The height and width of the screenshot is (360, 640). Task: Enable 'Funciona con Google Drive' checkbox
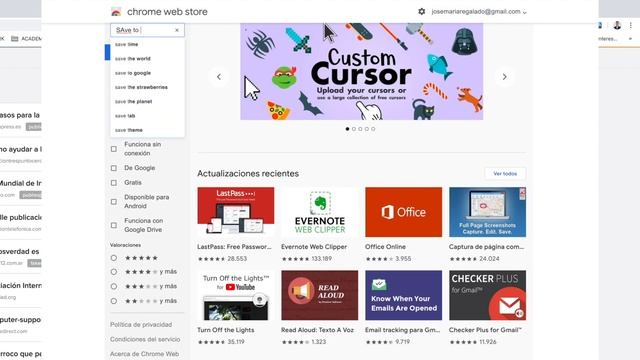pyautogui.click(x=114, y=225)
